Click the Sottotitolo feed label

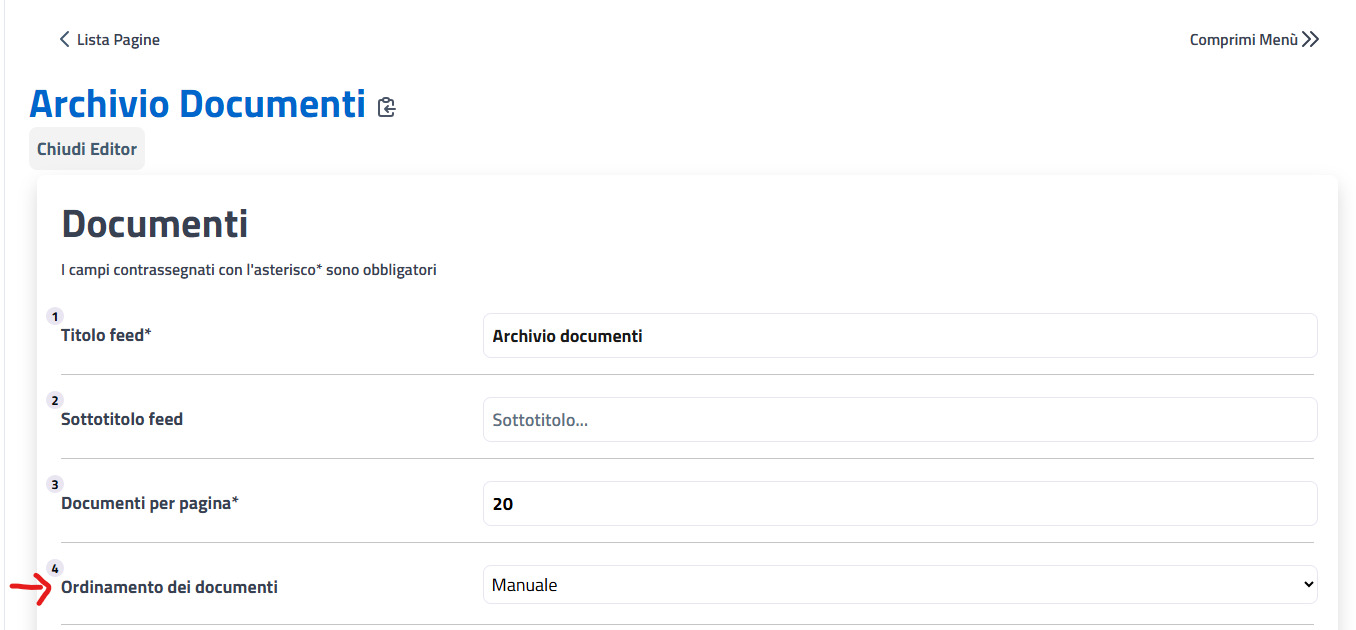(122, 419)
